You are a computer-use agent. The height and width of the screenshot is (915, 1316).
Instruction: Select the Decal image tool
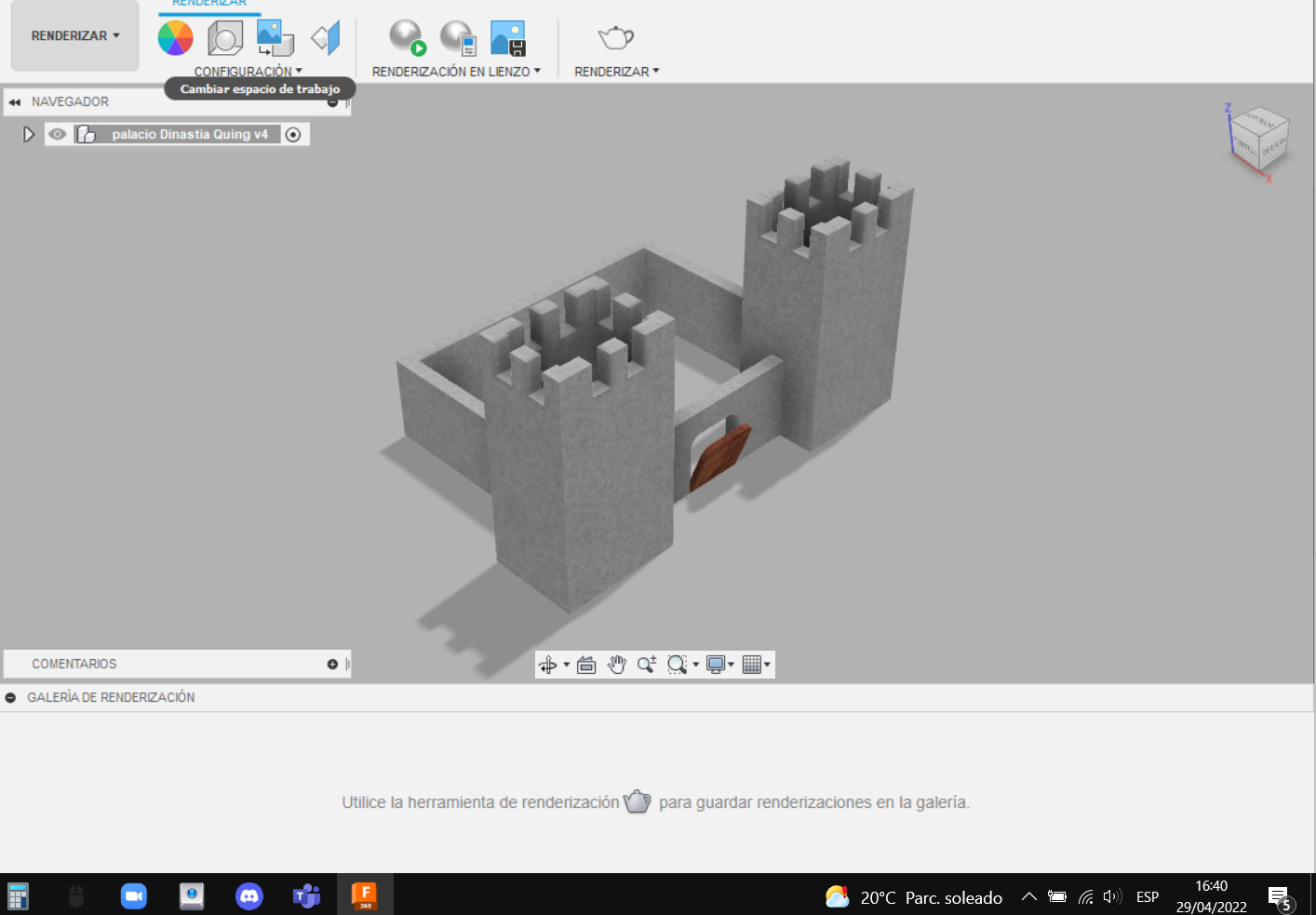point(275,38)
